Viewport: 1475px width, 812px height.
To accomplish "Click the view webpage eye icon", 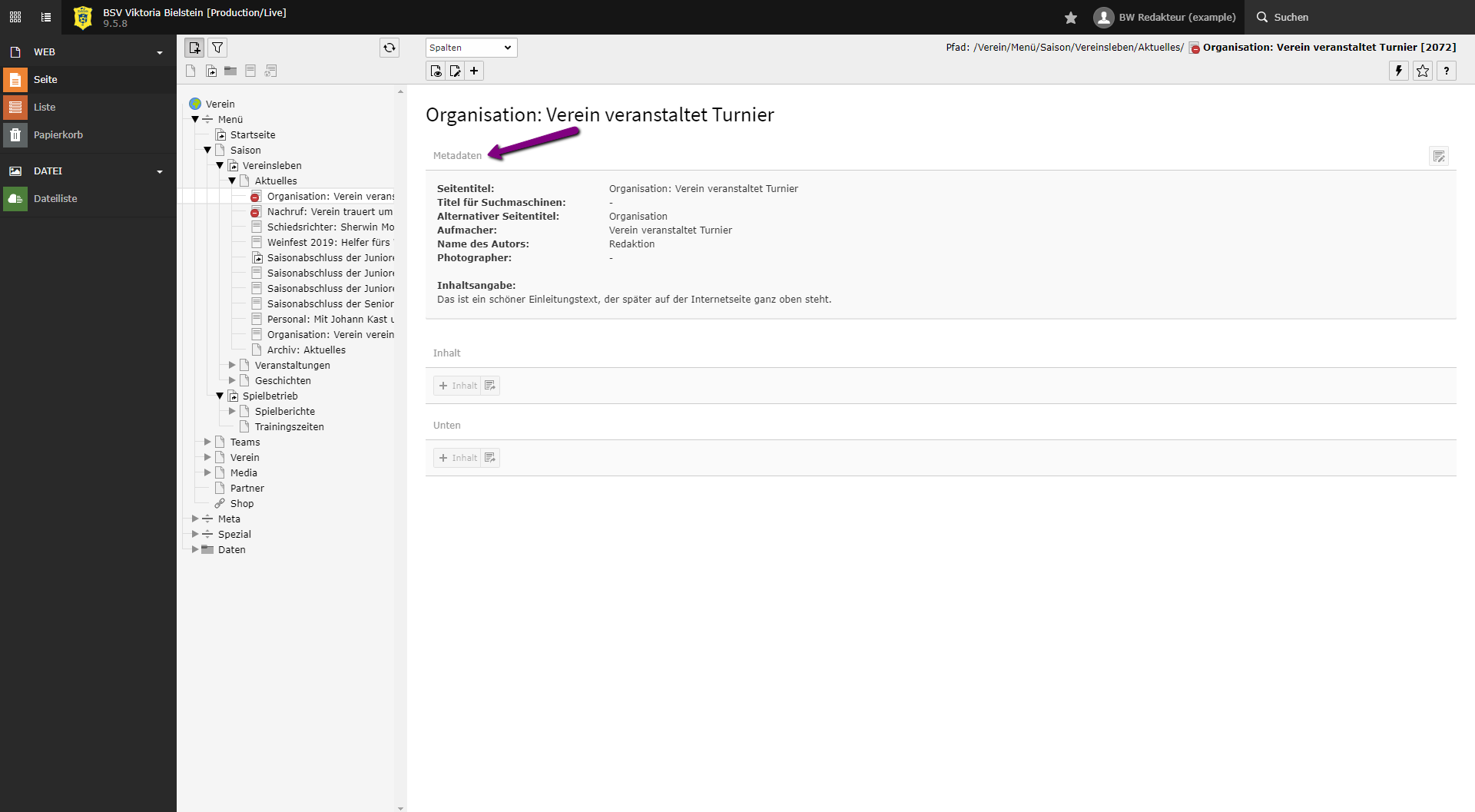I will coord(436,71).
